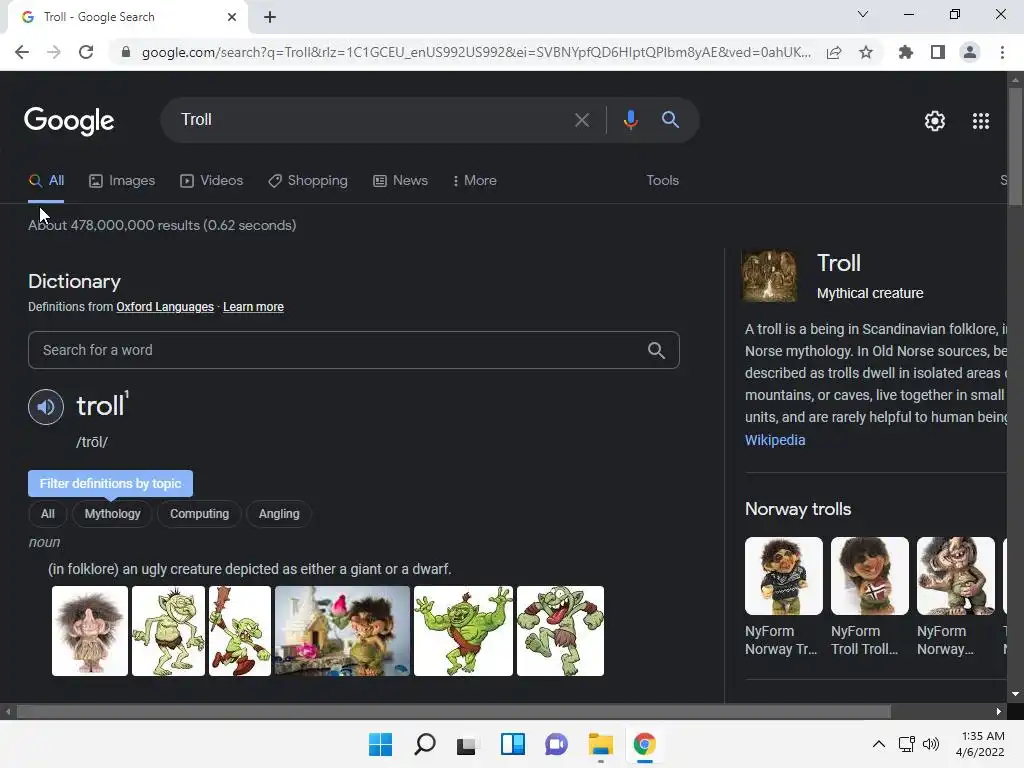Image resolution: width=1024 pixels, height=768 pixels.
Task: Open the clock and date 1:35 AM
Action: click(x=980, y=744)
